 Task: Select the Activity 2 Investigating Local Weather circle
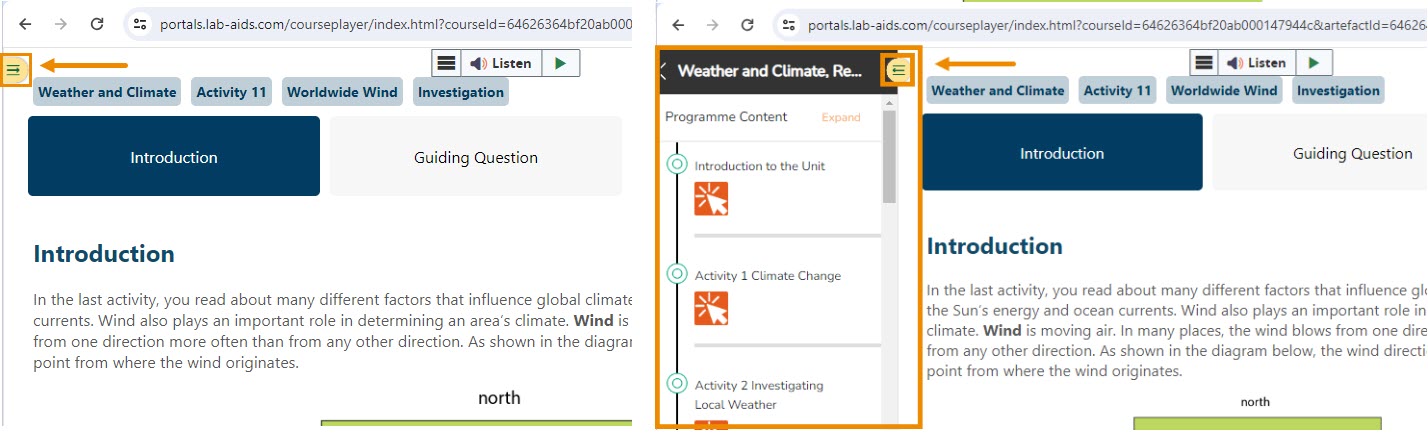point(677,383)
